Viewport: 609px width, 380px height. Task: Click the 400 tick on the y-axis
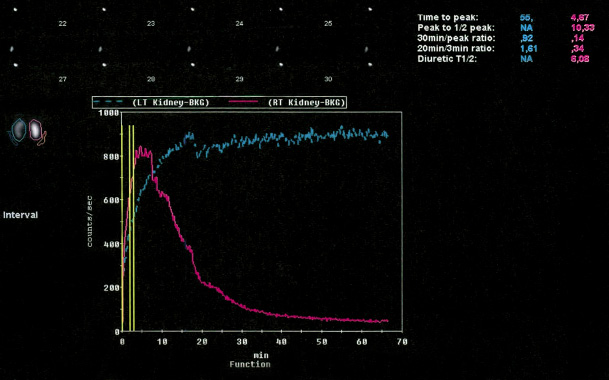pyautogui.click(x=111, y=244)
